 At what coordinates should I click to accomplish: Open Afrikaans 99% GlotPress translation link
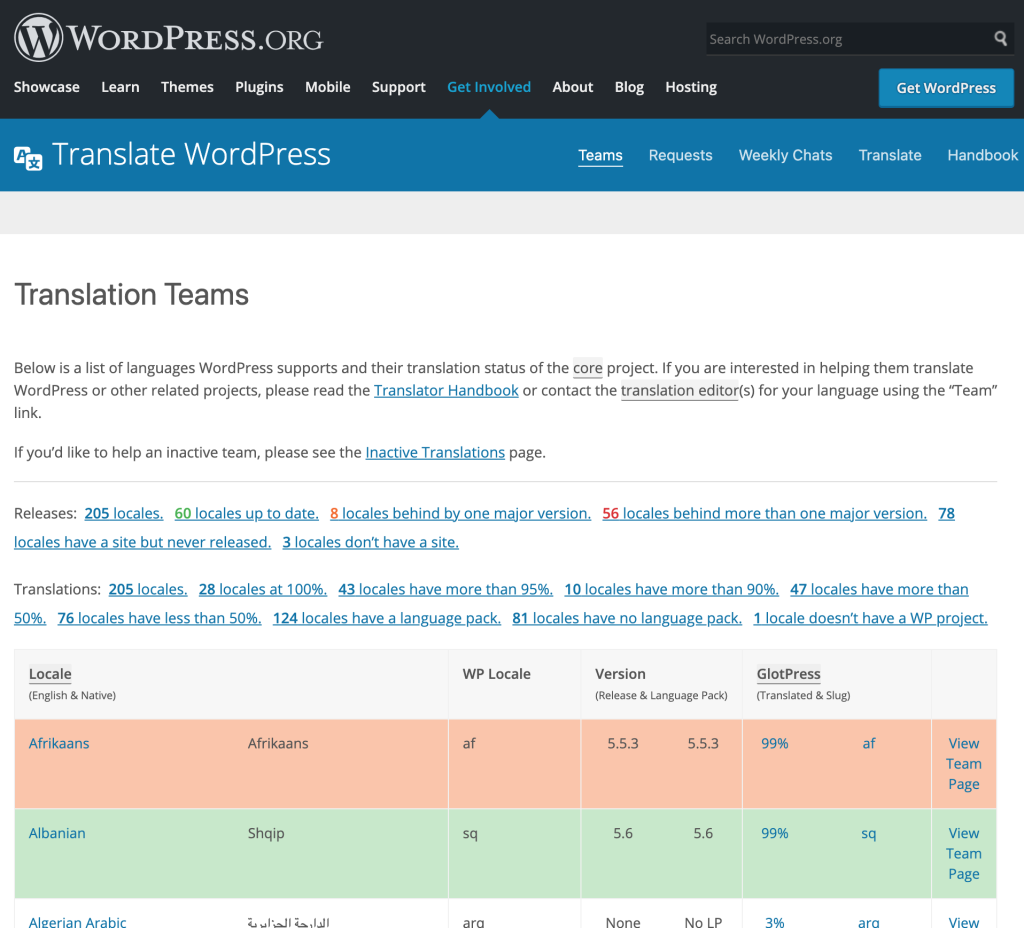(774, 743)
